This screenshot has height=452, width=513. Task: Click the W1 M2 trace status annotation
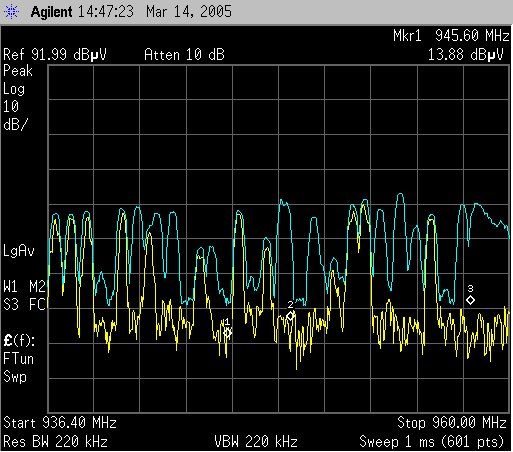click(x=24, y=287)
